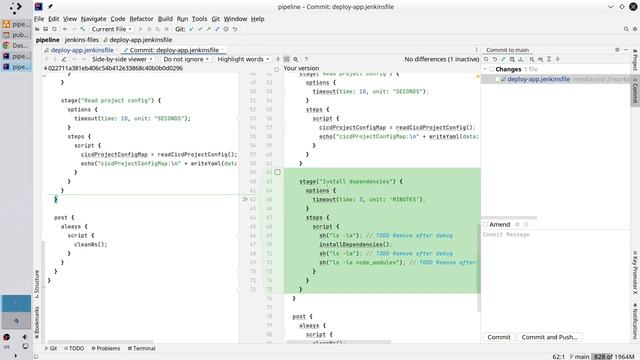Click the pipeline breadcrumb
The image size is (640, 360).
47,40
